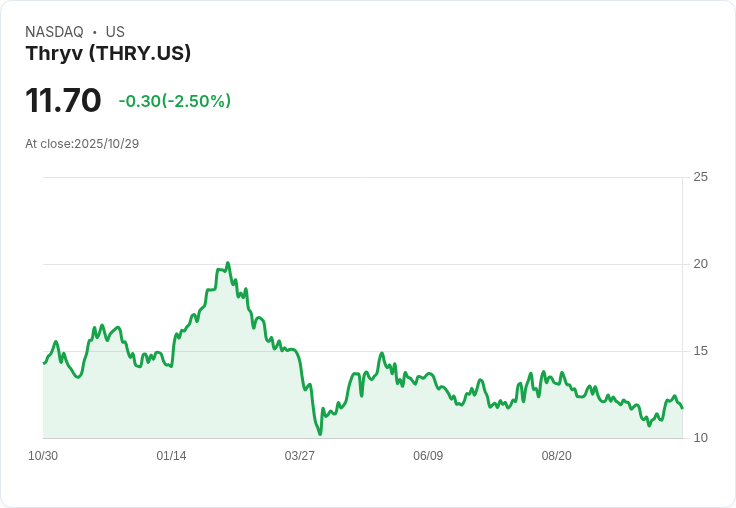736x508 pixels.
Task: Click the At close 2025/10/29 timestamp
Action: point(82,144)
